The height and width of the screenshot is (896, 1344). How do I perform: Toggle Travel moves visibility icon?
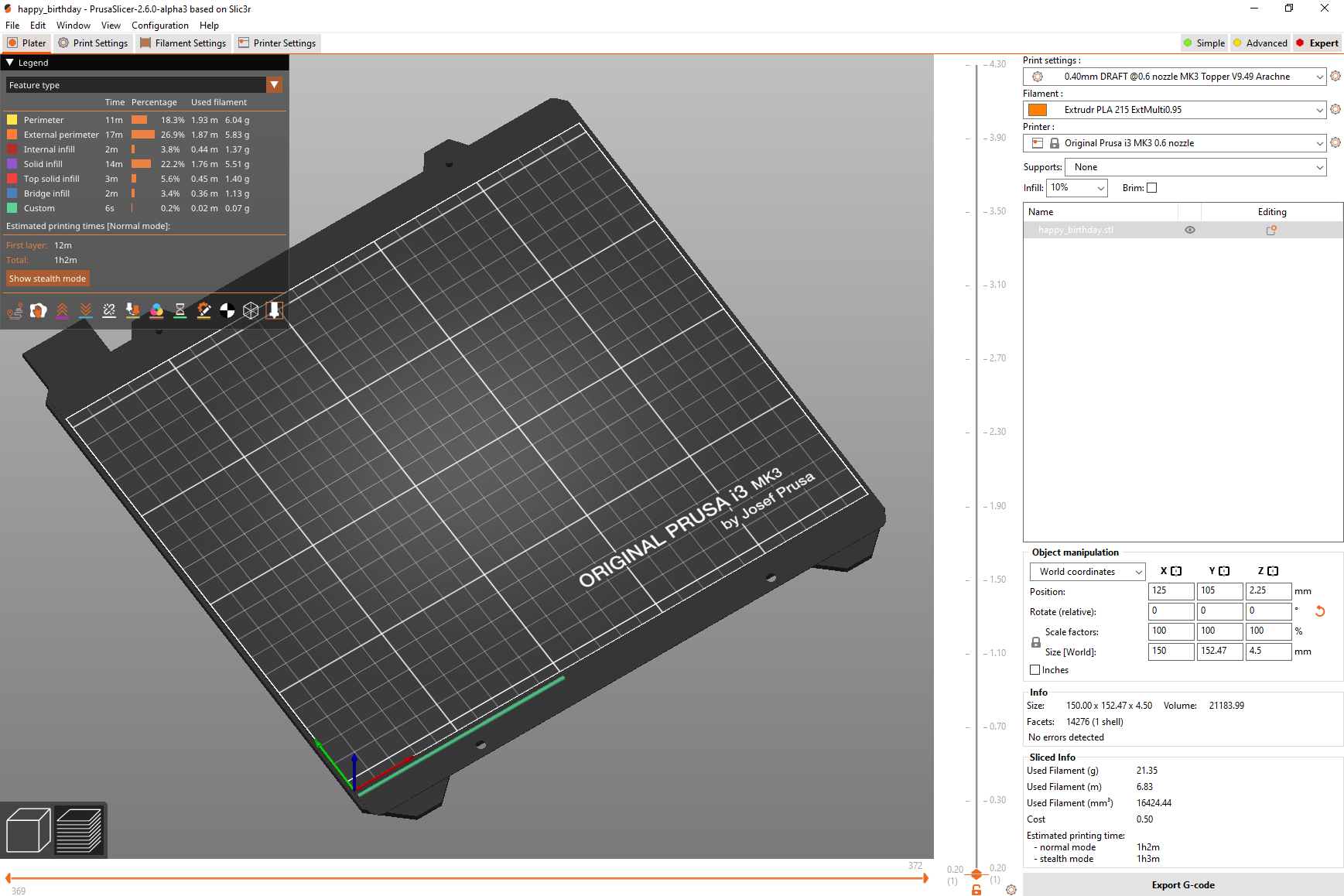(15, 311)
